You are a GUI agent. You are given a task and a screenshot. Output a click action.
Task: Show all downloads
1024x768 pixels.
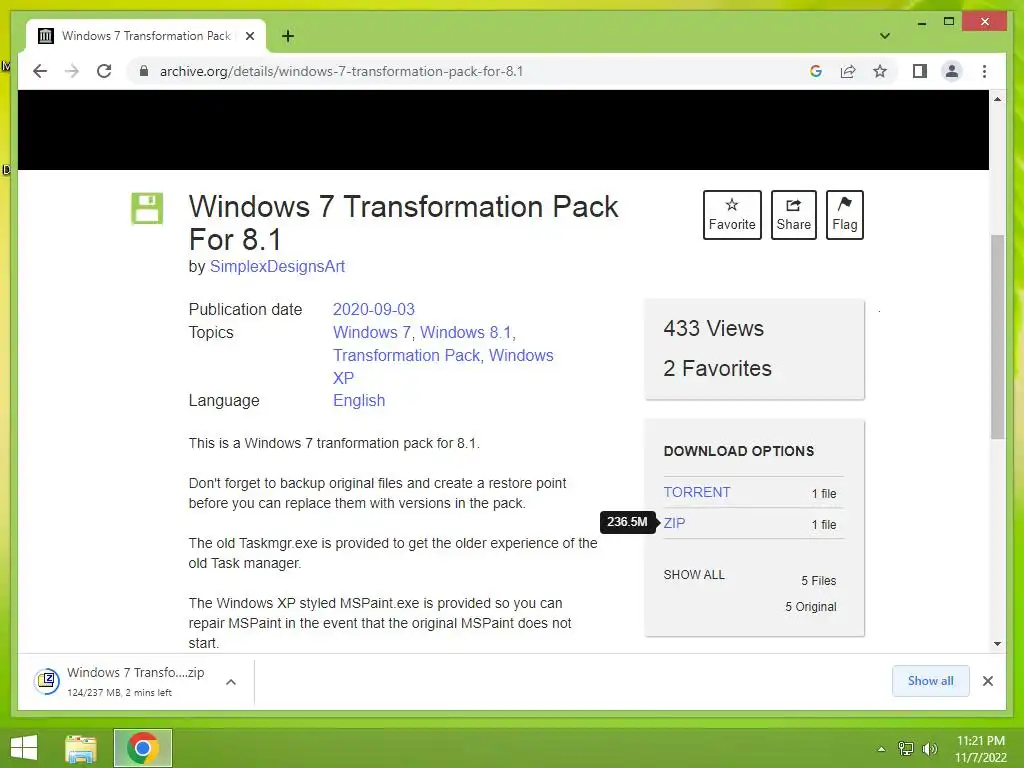pyautogui.click(x=931, y=681)
